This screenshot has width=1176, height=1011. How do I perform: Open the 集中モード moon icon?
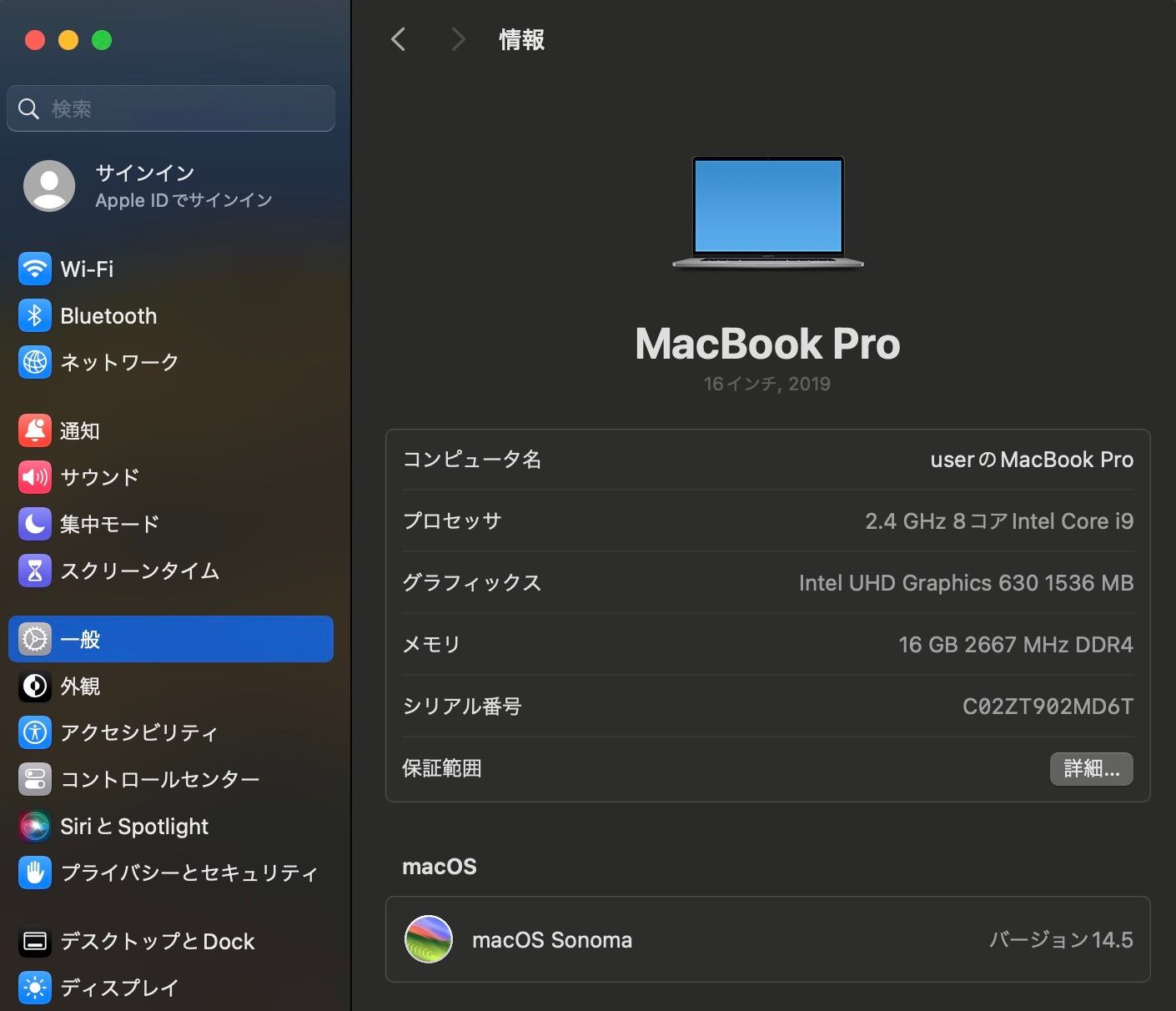click(x=35, y=524)
